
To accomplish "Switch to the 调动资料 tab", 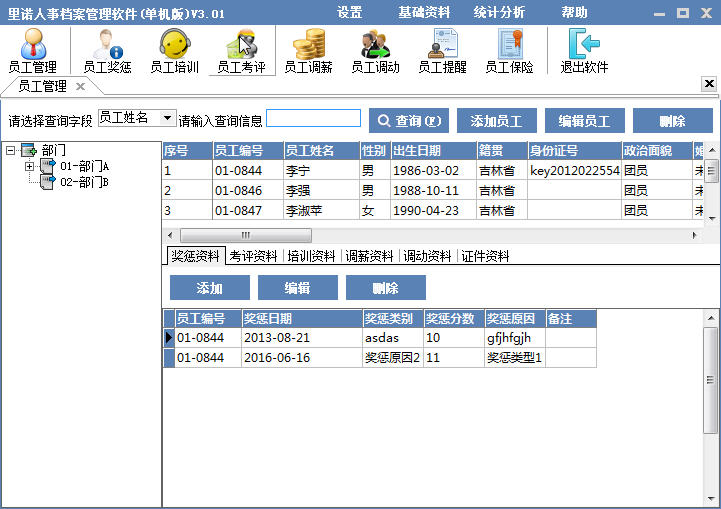I will click(x=427, y=256).
